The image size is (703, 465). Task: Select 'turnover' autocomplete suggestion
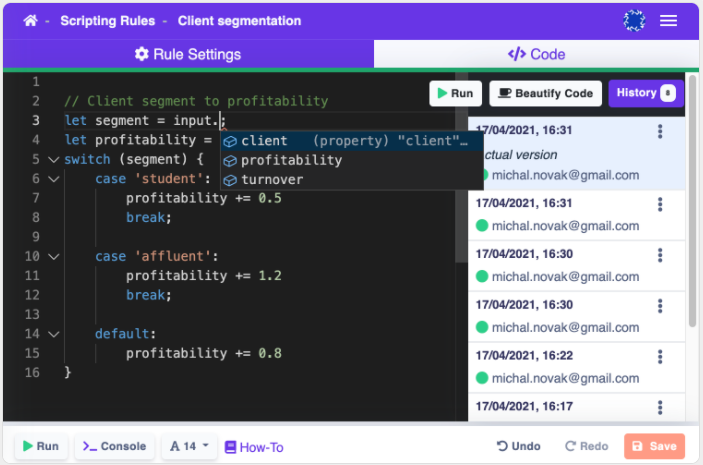352,179
